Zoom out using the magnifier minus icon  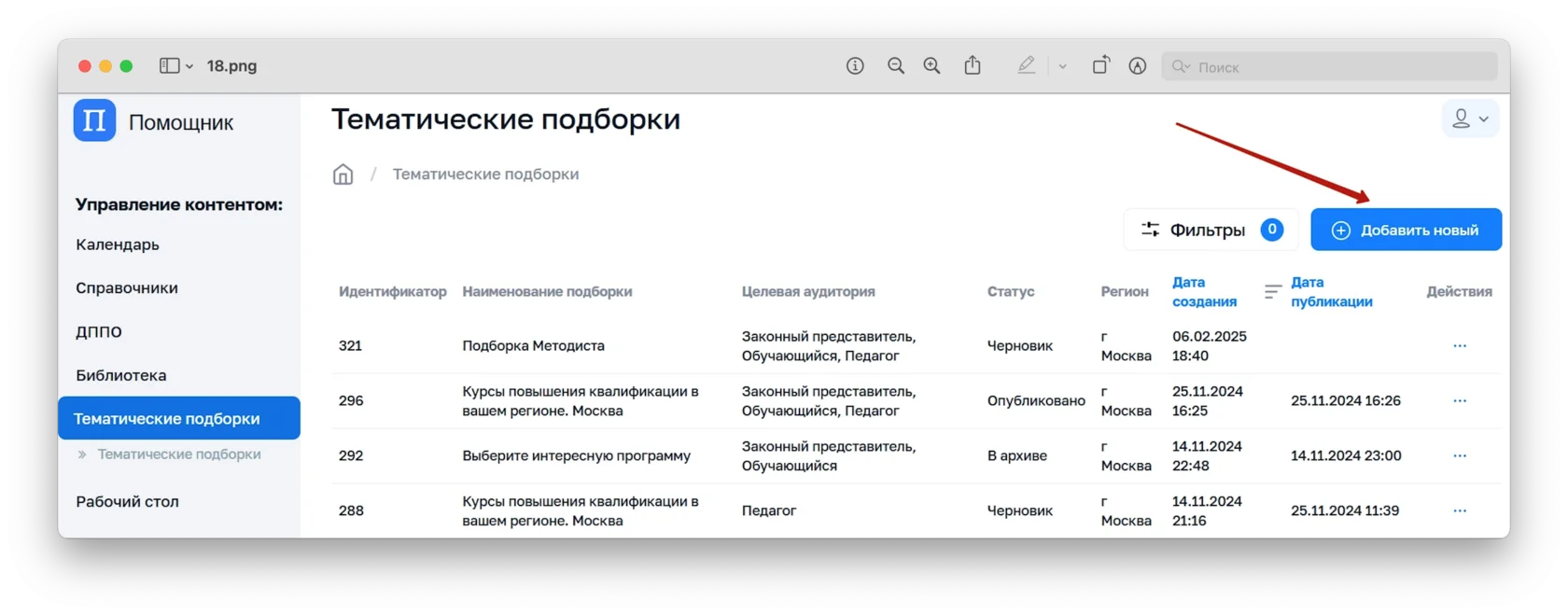coord(896,66)
